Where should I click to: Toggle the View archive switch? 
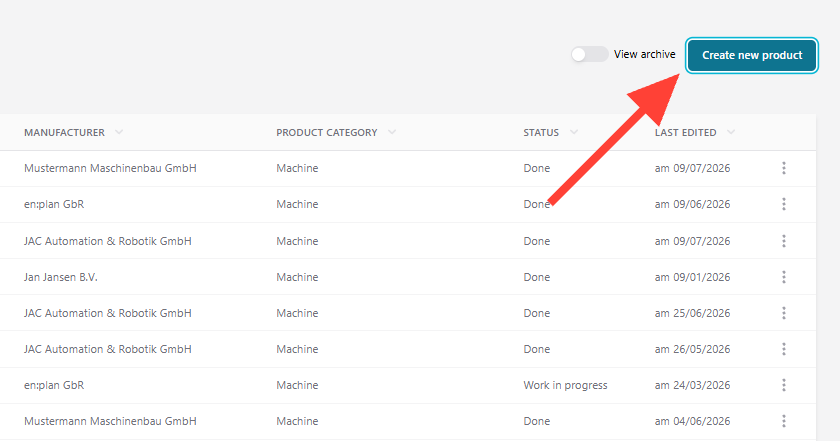click(589, 54)
